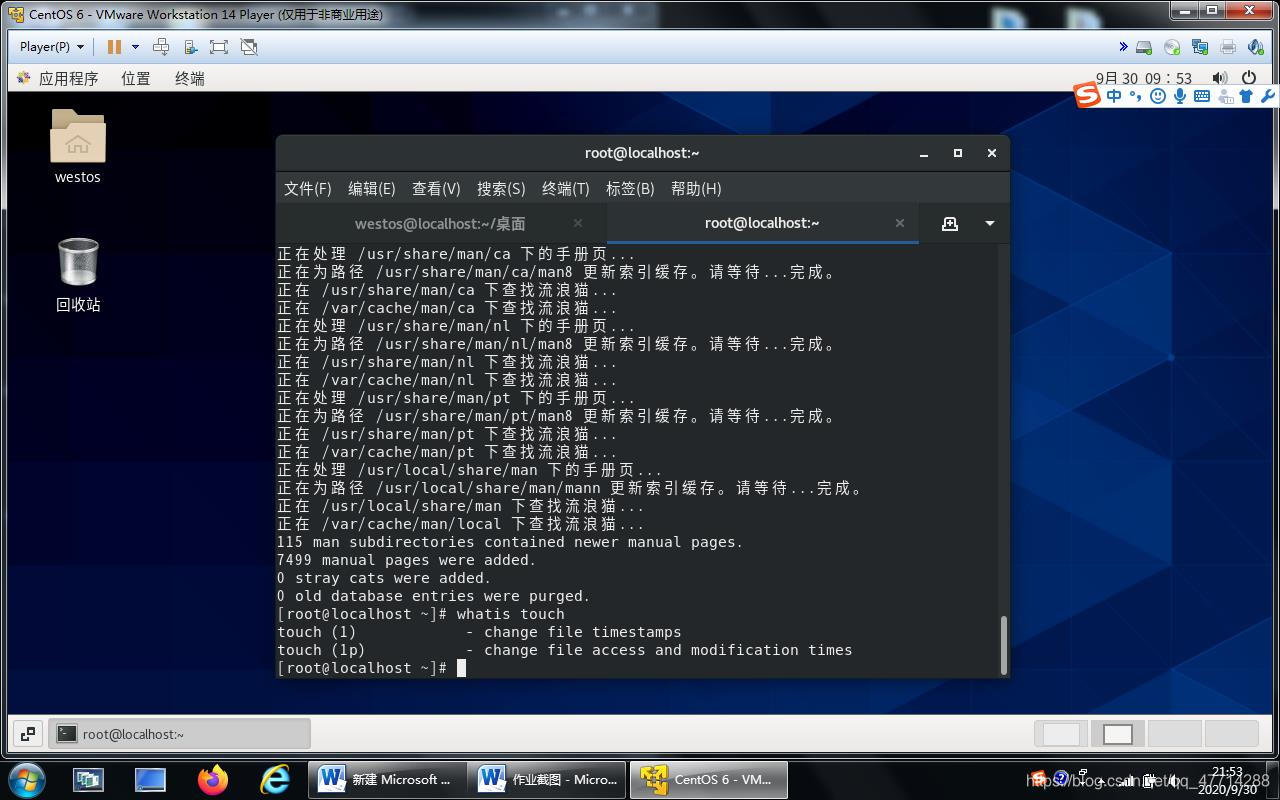Click the CD/DVD drive device icon
The width and height of the screenshot is (1280, 800).
(1172, 47)
